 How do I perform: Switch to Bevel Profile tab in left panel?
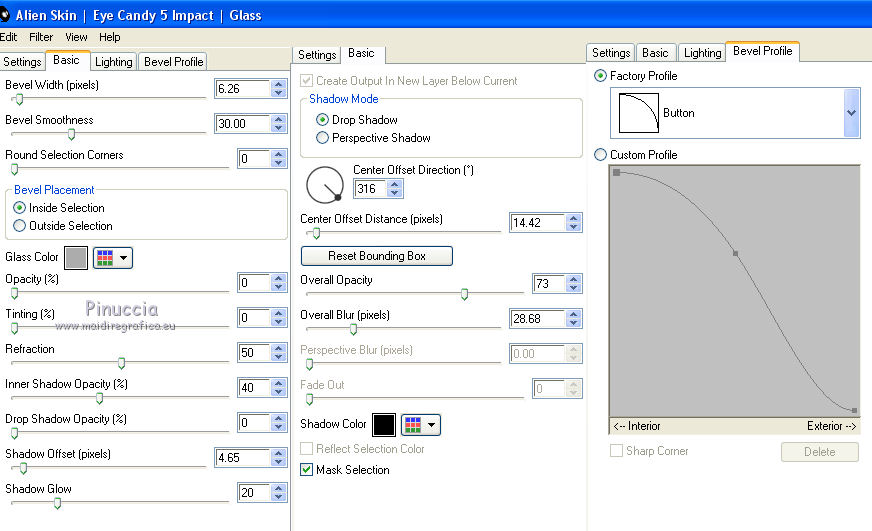tap(174, 62)
